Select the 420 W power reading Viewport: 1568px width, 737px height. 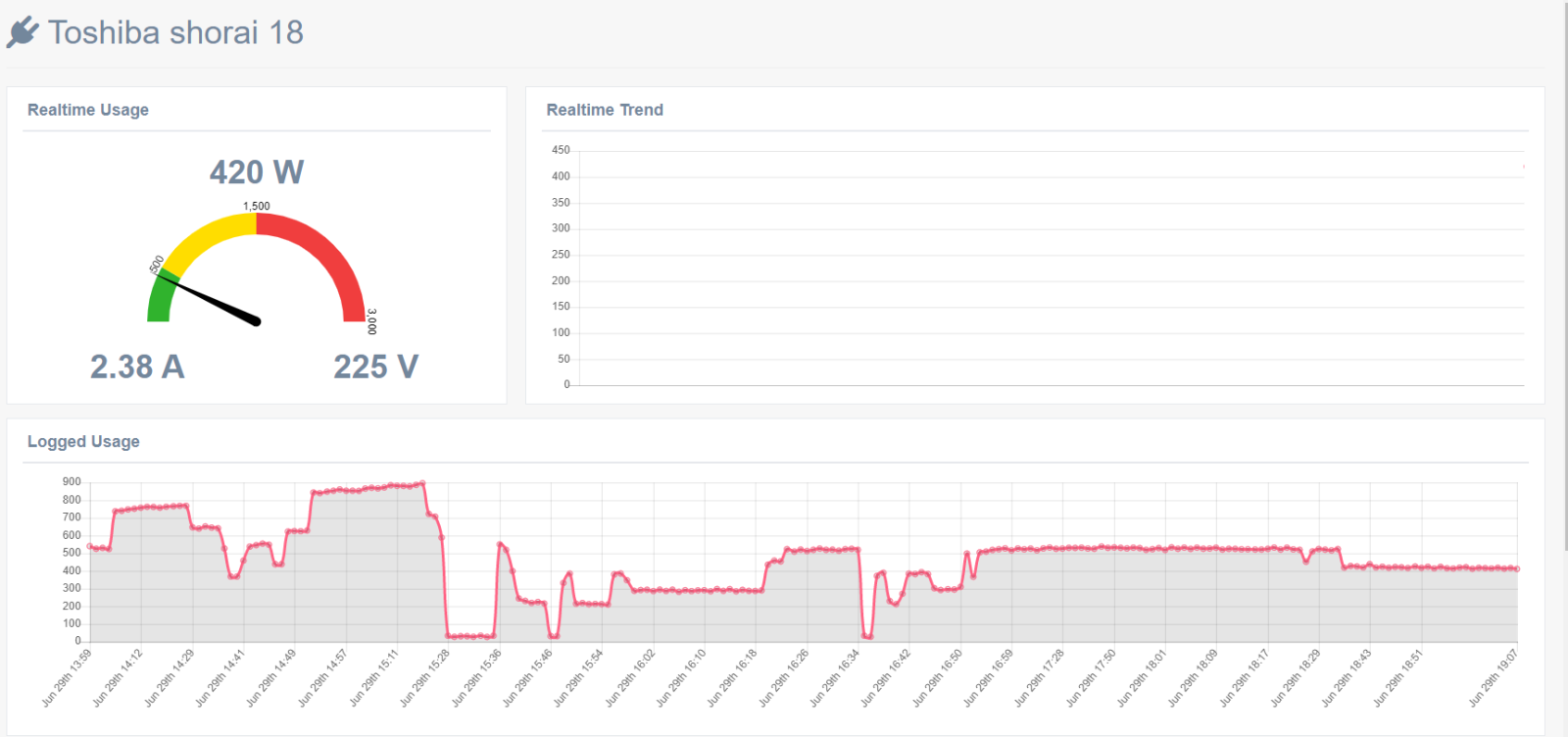pyautogui.click(x=257, y=172)
